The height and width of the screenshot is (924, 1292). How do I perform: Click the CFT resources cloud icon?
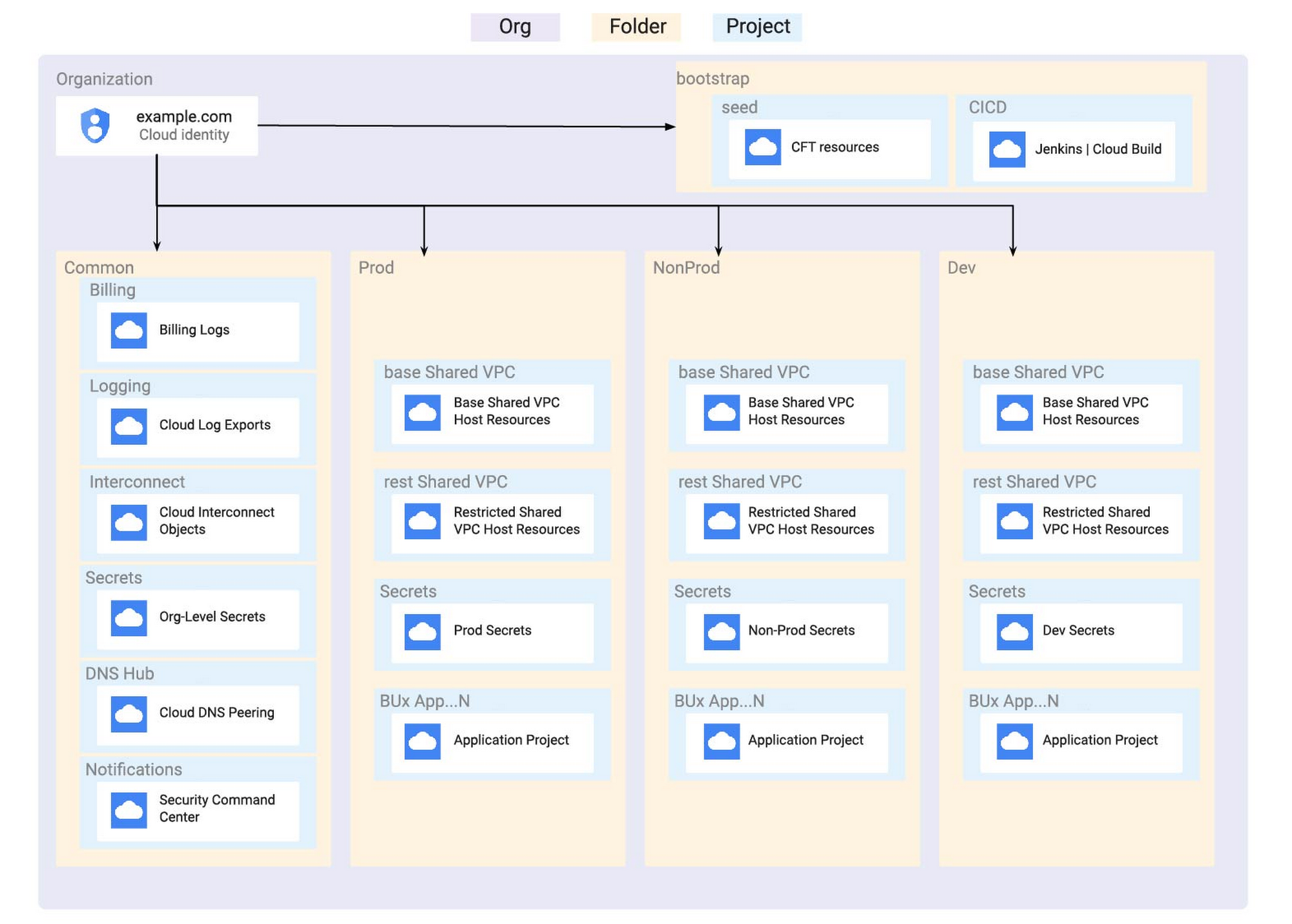click(x=762, y=147)
